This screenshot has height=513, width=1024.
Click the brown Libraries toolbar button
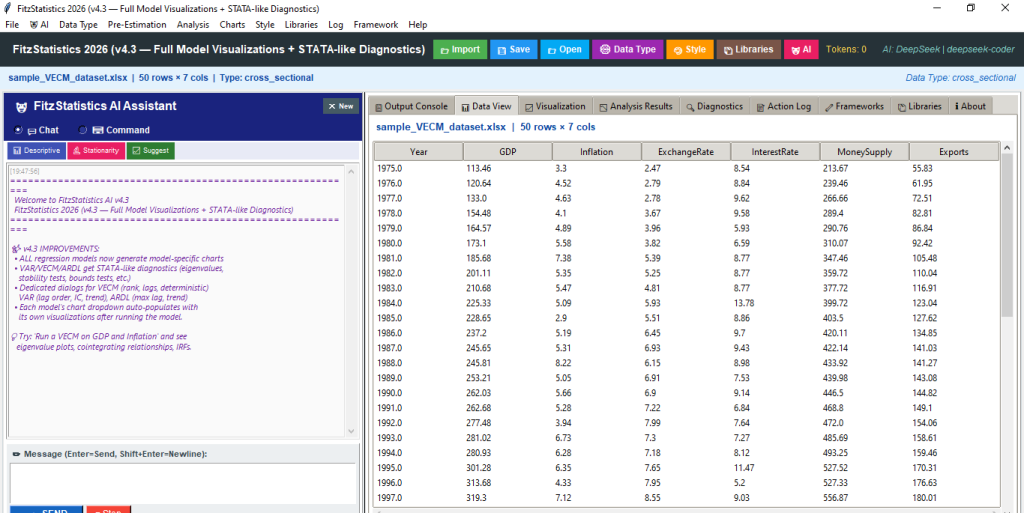pos(748,50)
